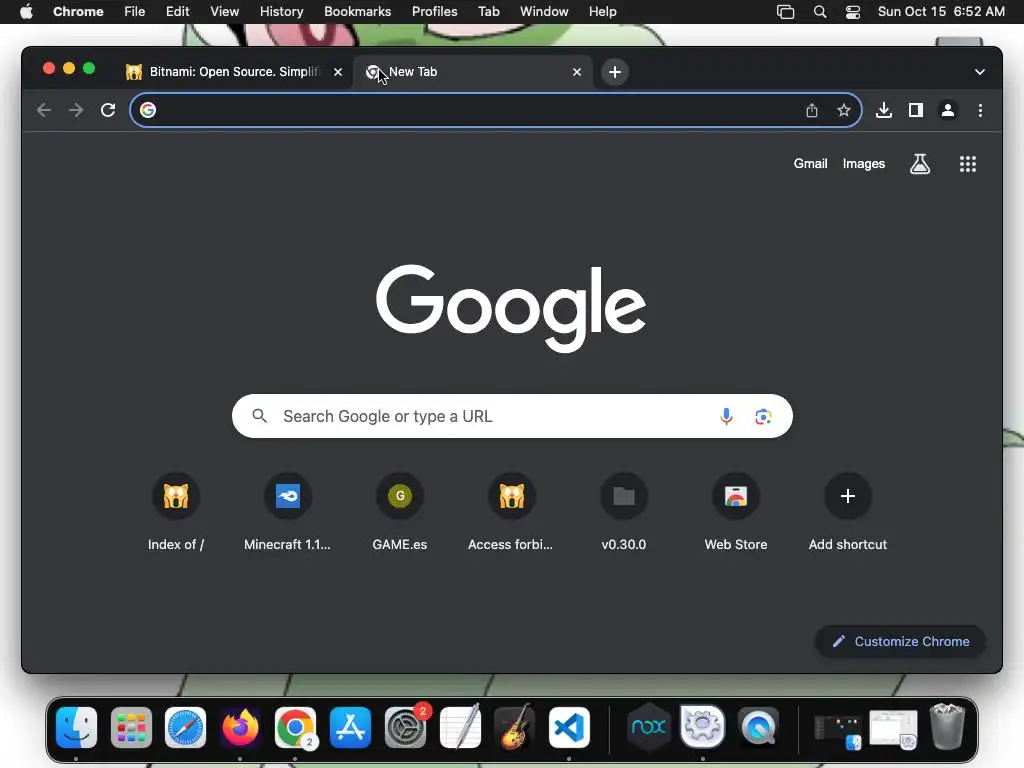Image resolution: width=1024 pixels, height=768 pixels.
Task: Open System Settings with badge in Dock
Action: click(405, 728)
